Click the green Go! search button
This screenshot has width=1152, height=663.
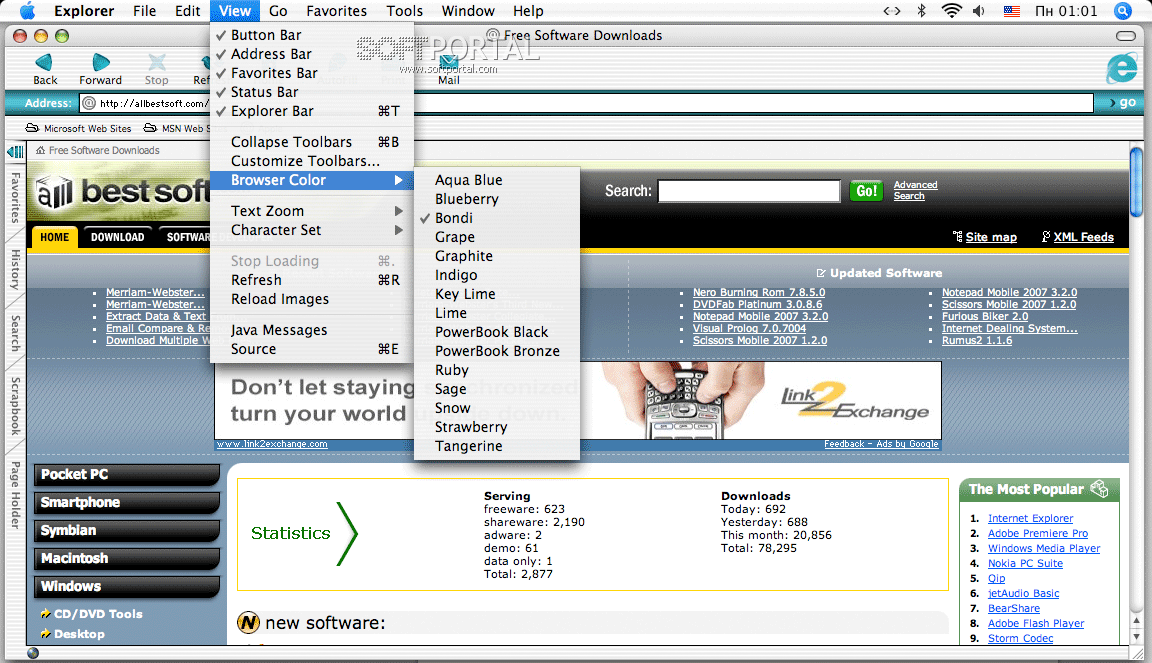pos(866,191)
